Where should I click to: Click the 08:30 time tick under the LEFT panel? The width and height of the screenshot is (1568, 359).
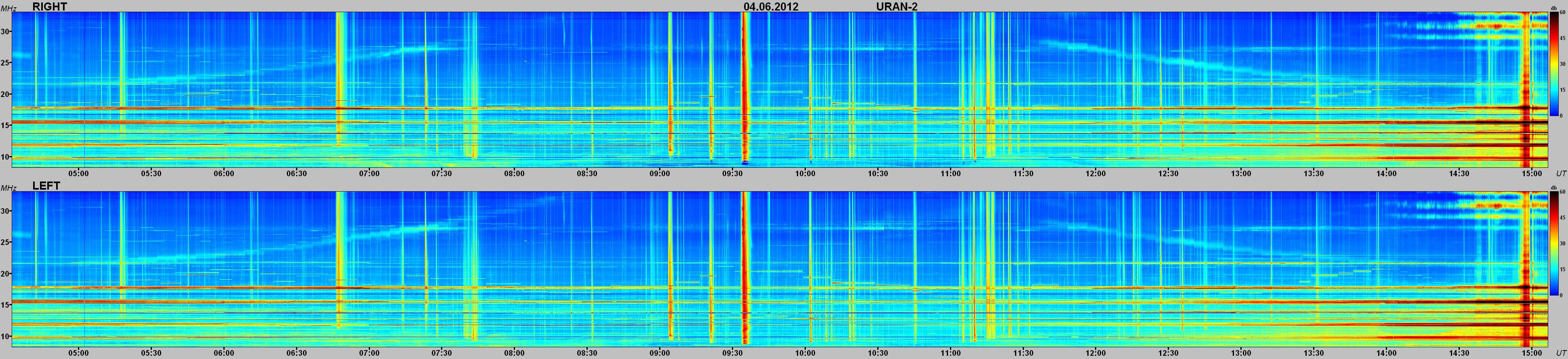(x=587, y=353)
